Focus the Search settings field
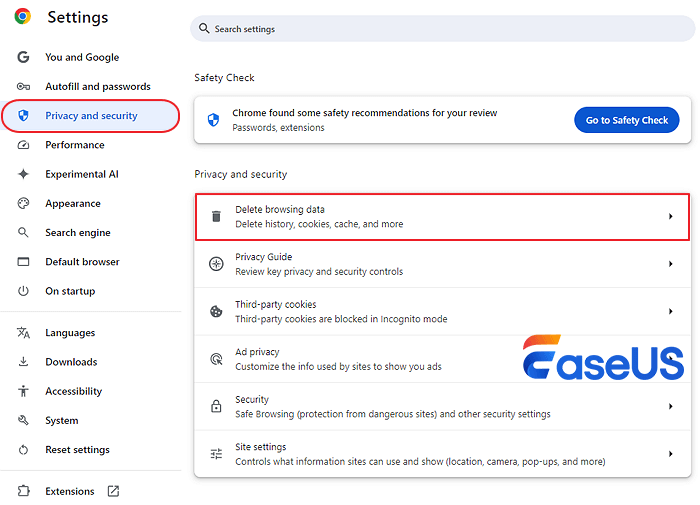Image resolution: width=700 pixels, height=505 pixels. pos(440,29)
